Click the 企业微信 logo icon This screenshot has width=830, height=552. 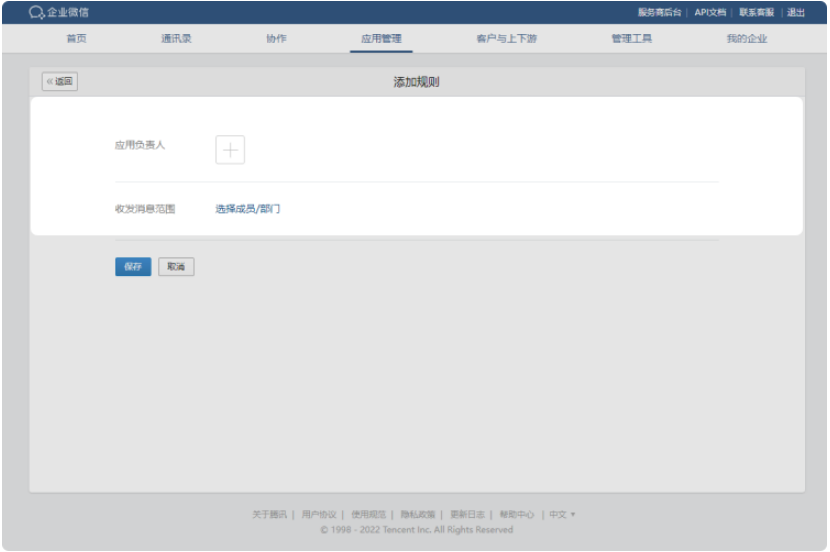pyautogui.click(x=36, y=12)
